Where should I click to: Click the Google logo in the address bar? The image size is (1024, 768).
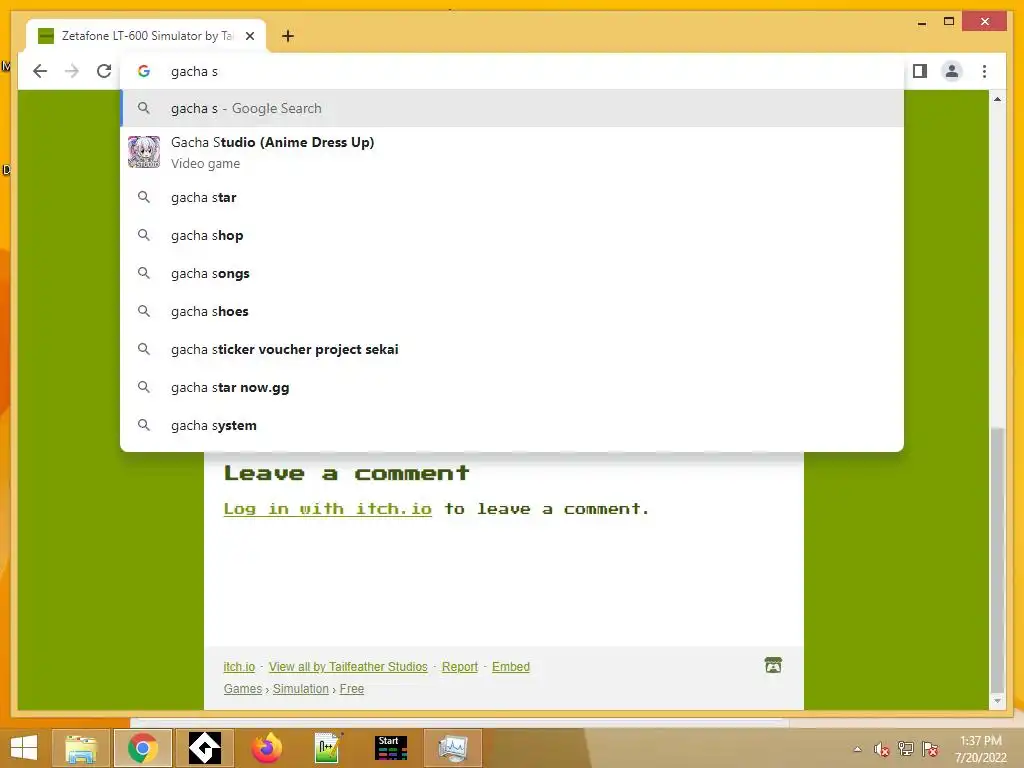pos(144,71)
